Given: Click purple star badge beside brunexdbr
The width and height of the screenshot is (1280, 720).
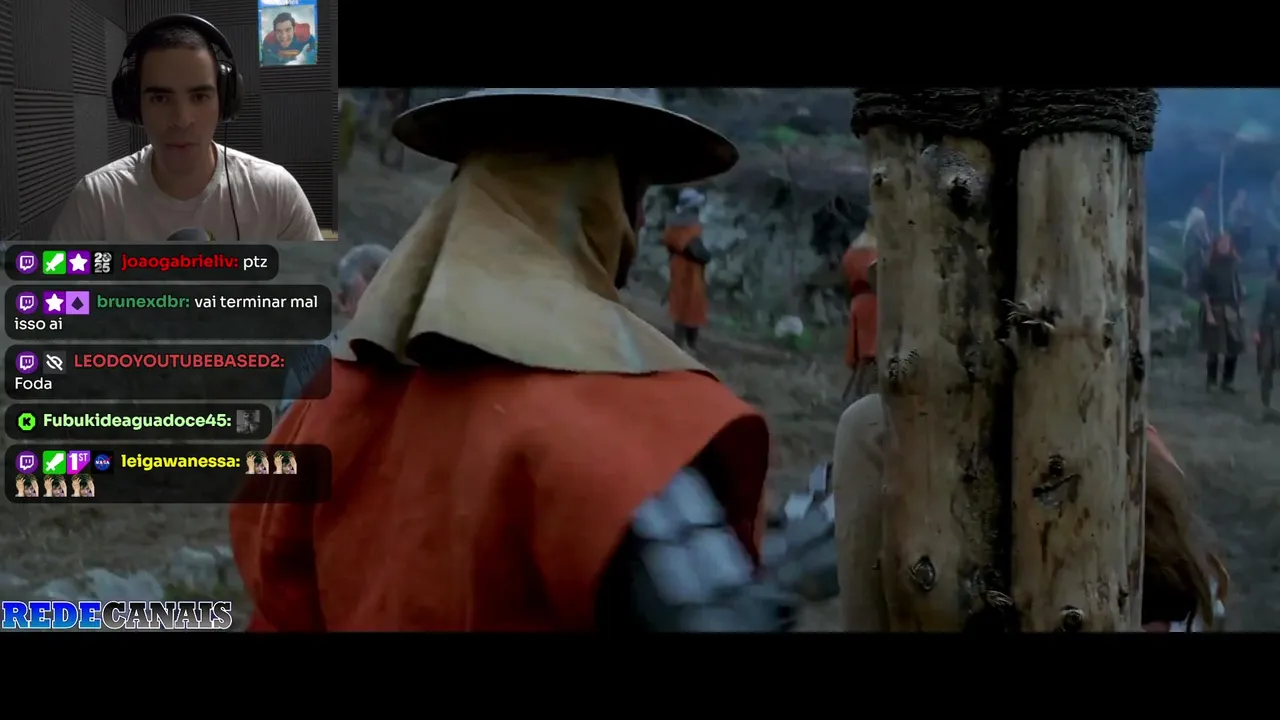Looking at the screenshot, I should (x=53, y=302).
